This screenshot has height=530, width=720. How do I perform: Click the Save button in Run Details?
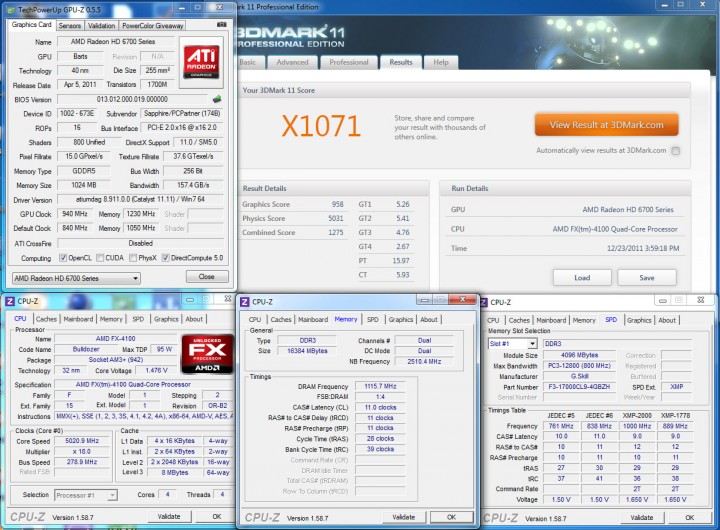click(x=647, y=277)
